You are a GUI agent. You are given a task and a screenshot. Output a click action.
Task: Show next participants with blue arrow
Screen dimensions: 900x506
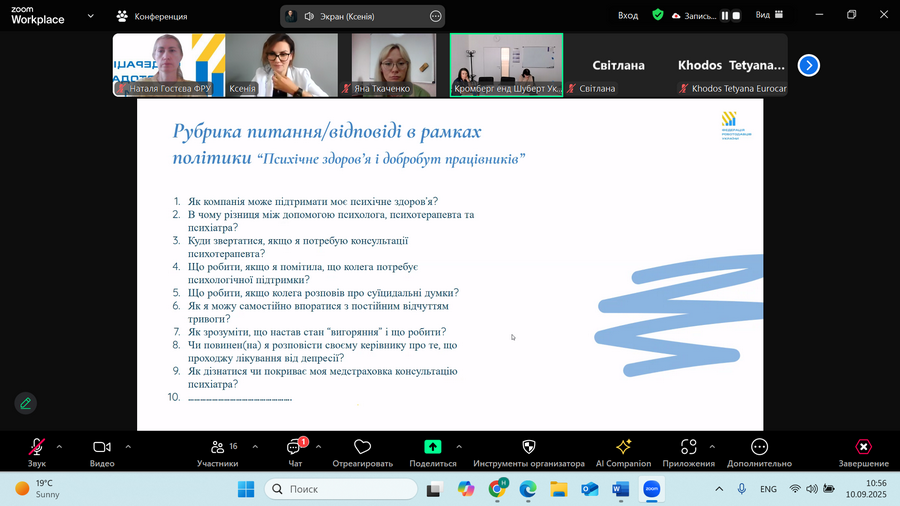[x=808, y=65]
